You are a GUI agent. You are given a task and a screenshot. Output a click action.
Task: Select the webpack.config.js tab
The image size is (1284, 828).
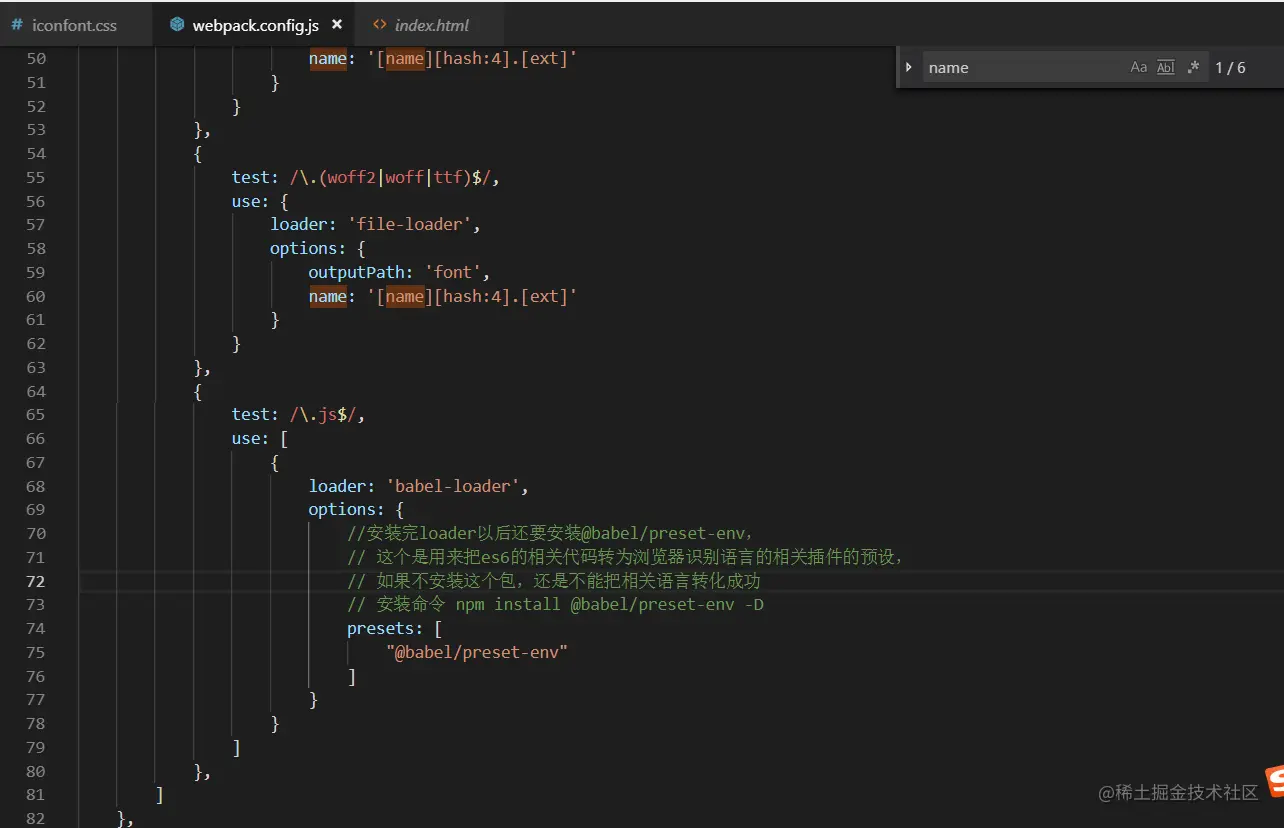click(254, 25)
